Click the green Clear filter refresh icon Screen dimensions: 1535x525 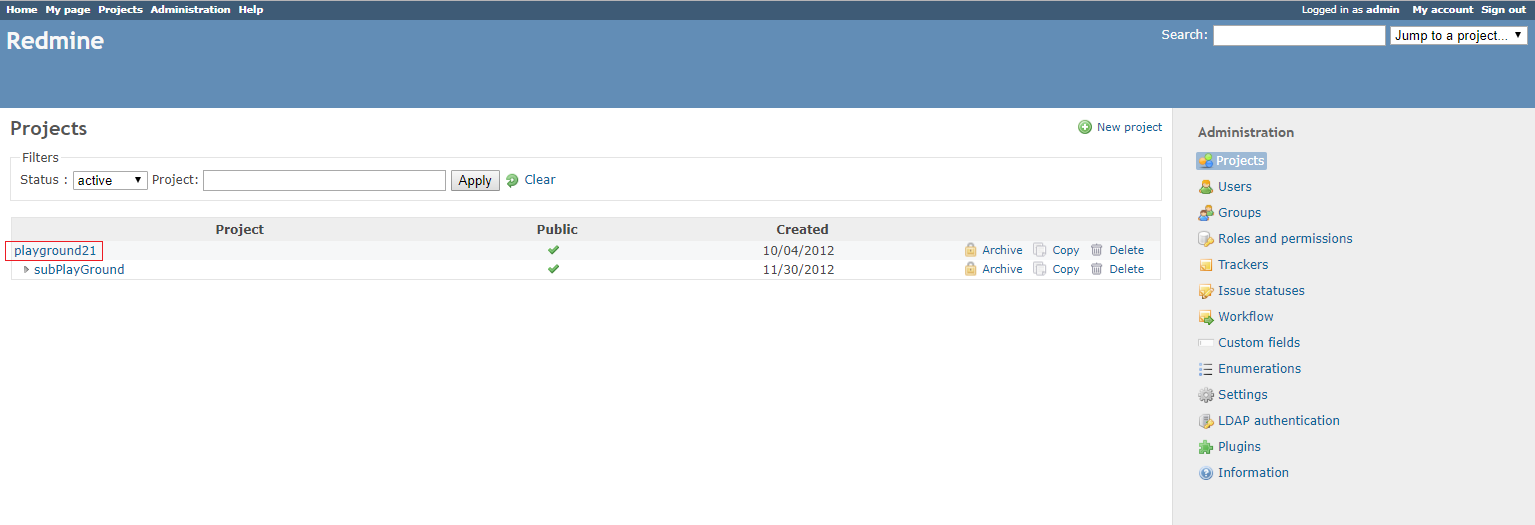(513, 181)
